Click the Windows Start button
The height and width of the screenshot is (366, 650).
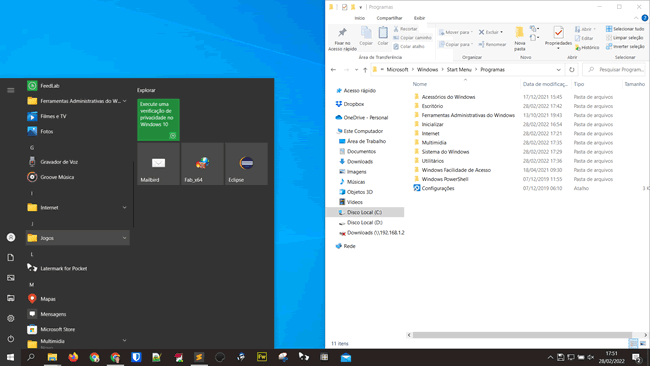[10, 357]
